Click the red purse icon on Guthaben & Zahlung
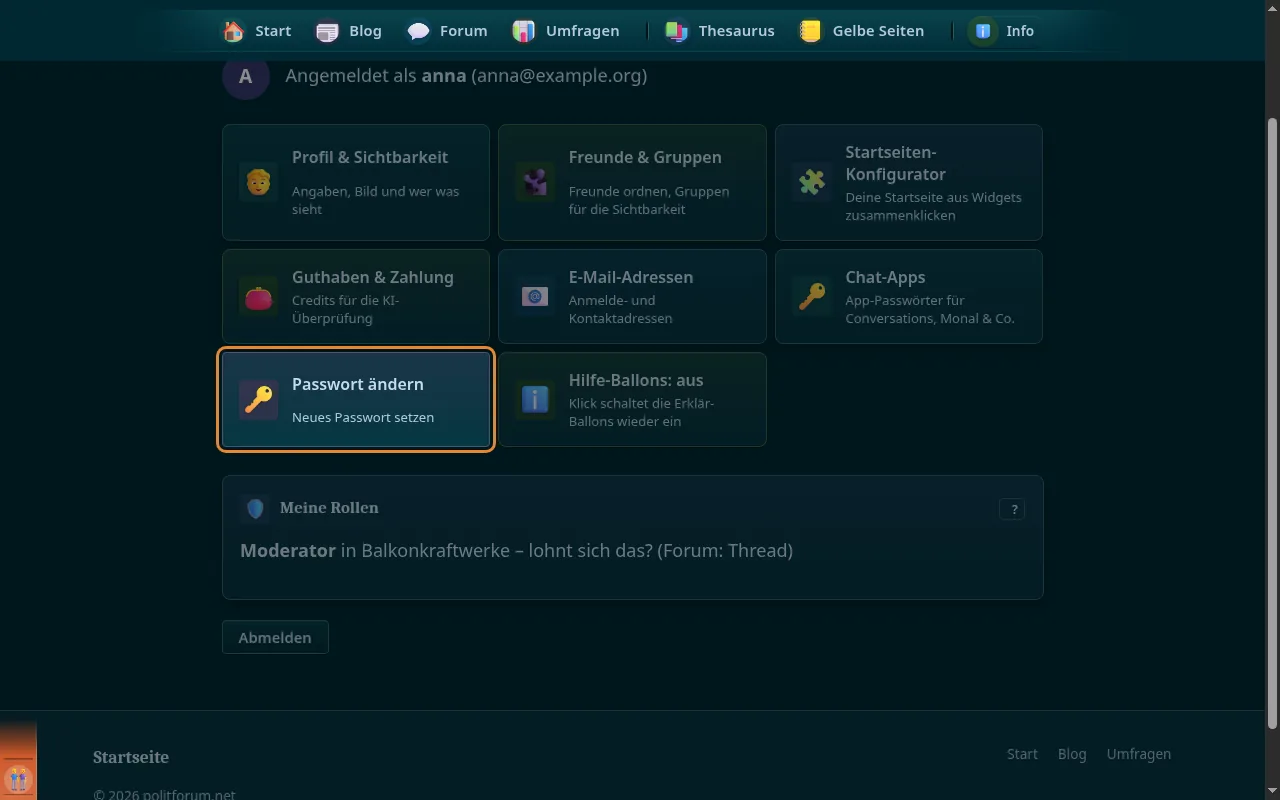The width and height of the screenshot is (1280, 800). tap(258, 297)
